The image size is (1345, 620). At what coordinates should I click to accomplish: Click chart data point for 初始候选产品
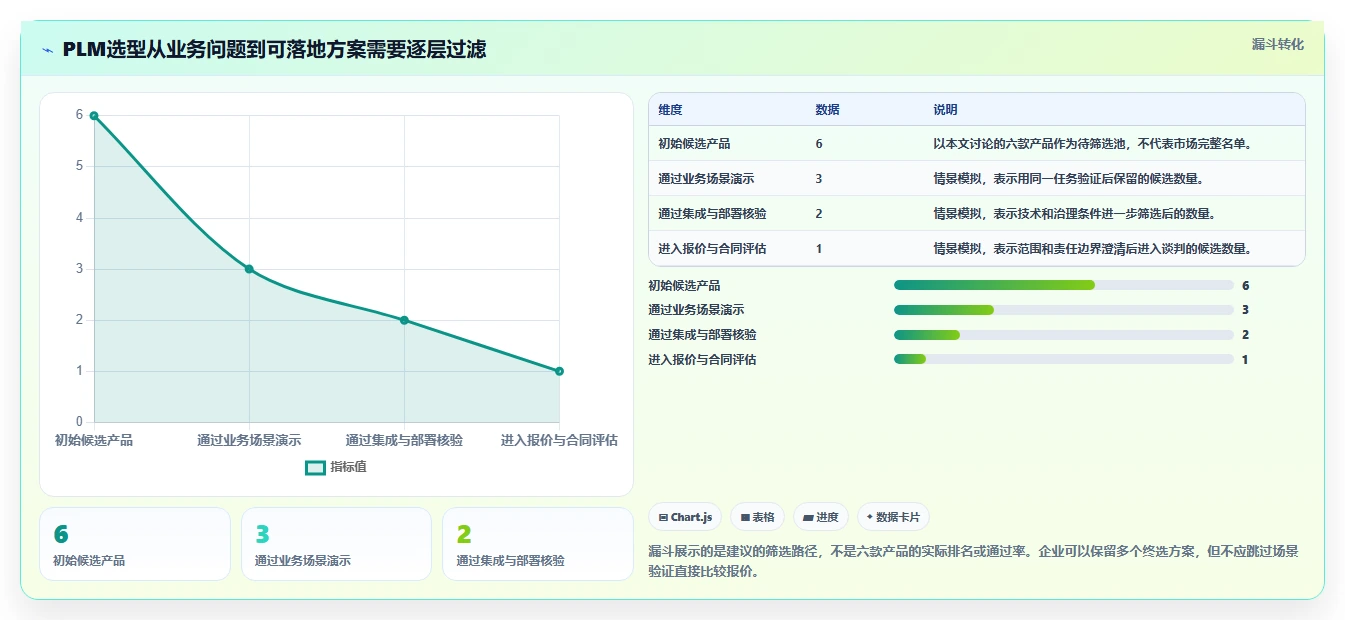pyautogui.click(x=94, y=116)
